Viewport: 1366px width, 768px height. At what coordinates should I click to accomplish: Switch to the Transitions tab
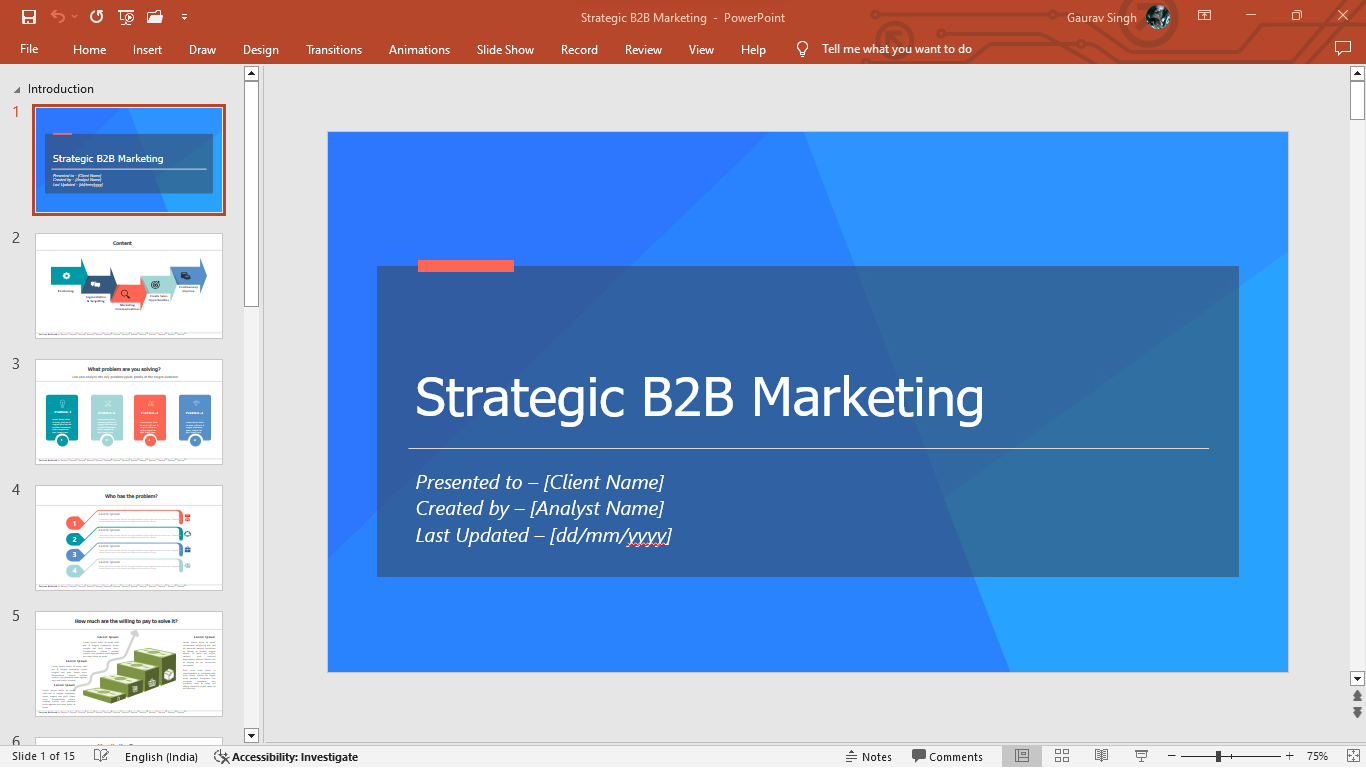click(334, 49)
